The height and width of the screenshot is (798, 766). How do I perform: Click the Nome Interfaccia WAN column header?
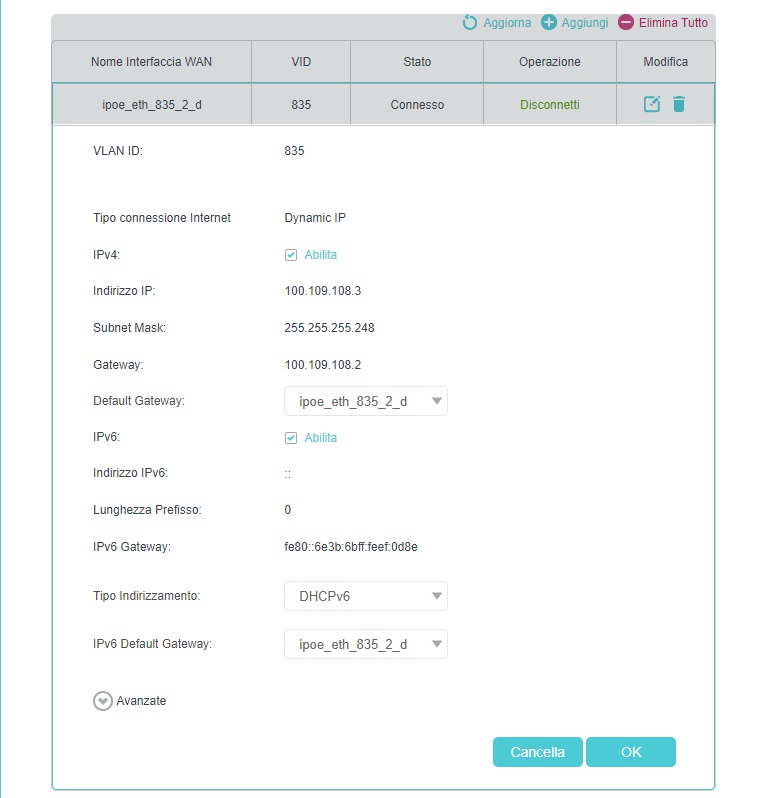point(152,62)
